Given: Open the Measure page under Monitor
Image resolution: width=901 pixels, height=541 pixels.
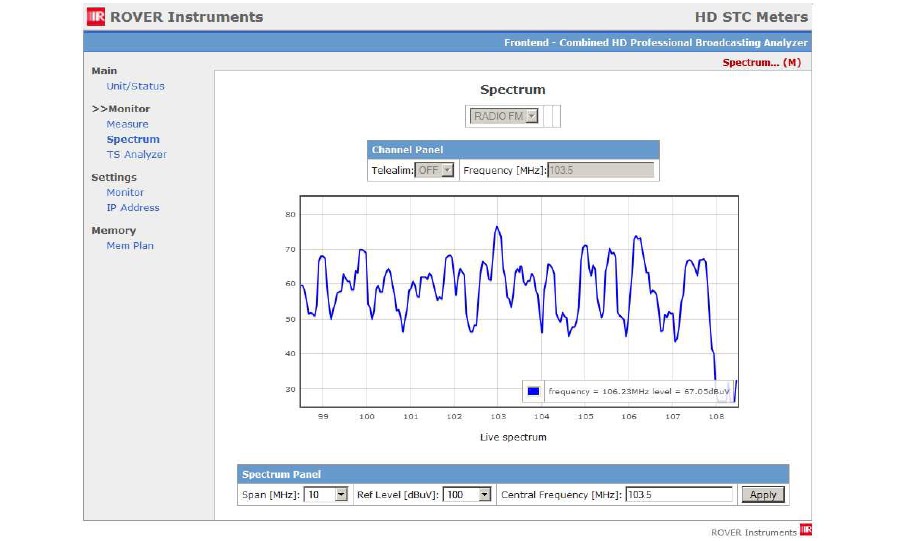Looking at the screenshot, I should click(x=127, y=124).
